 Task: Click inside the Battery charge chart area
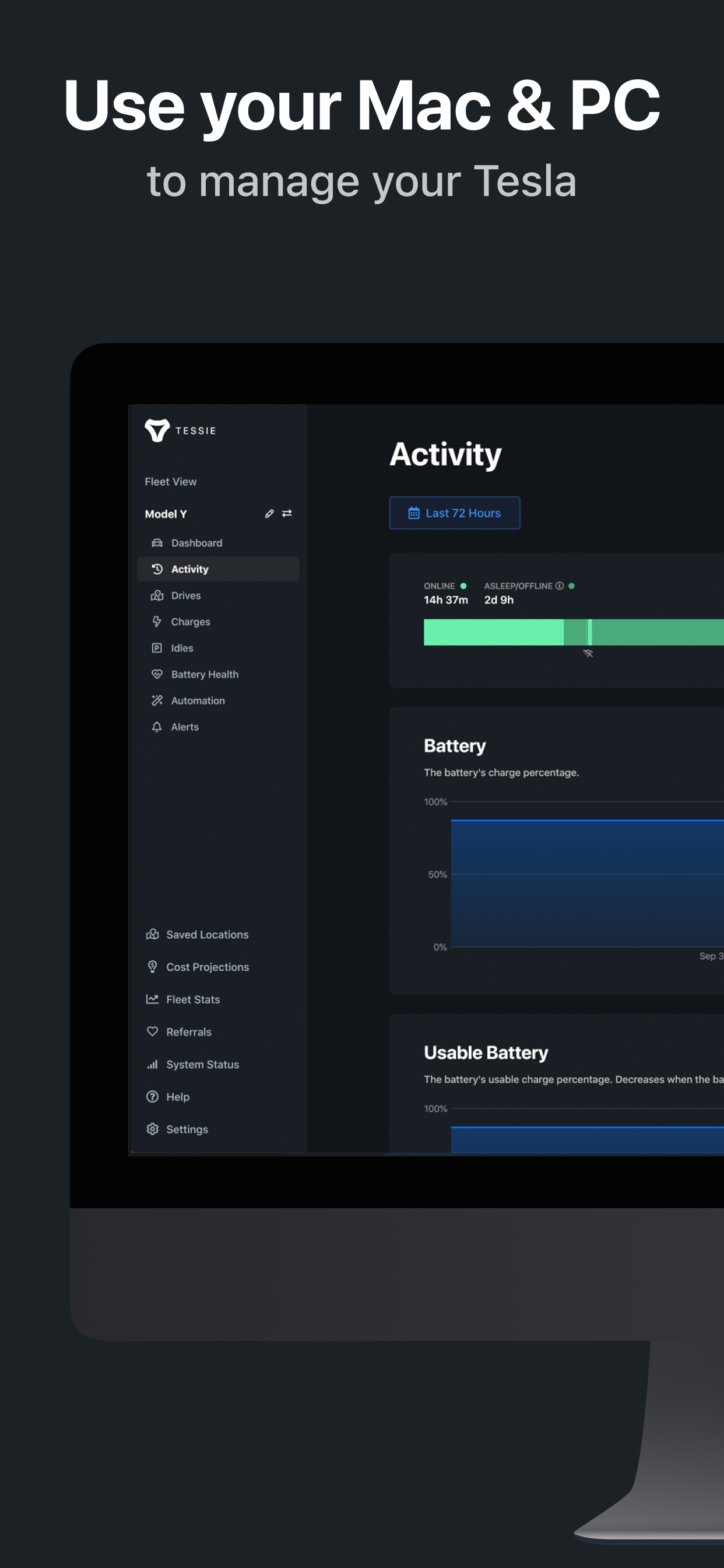(587, 883)
